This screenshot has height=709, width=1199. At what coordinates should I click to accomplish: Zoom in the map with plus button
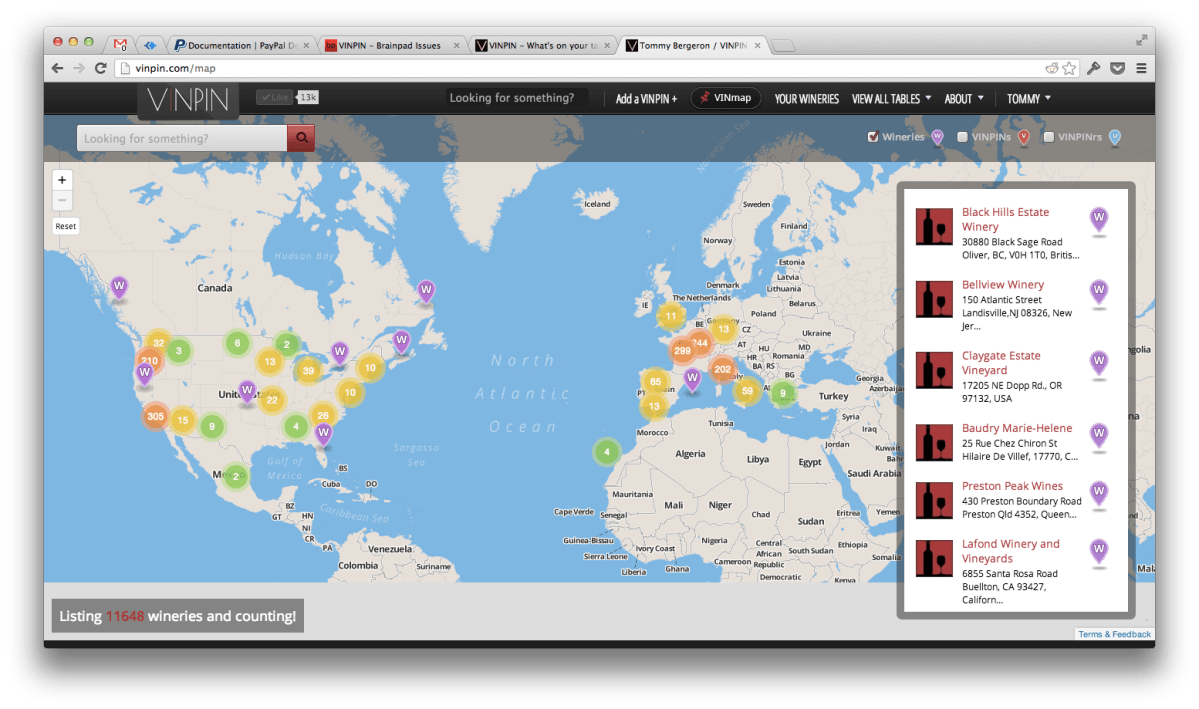click(62, 181)
